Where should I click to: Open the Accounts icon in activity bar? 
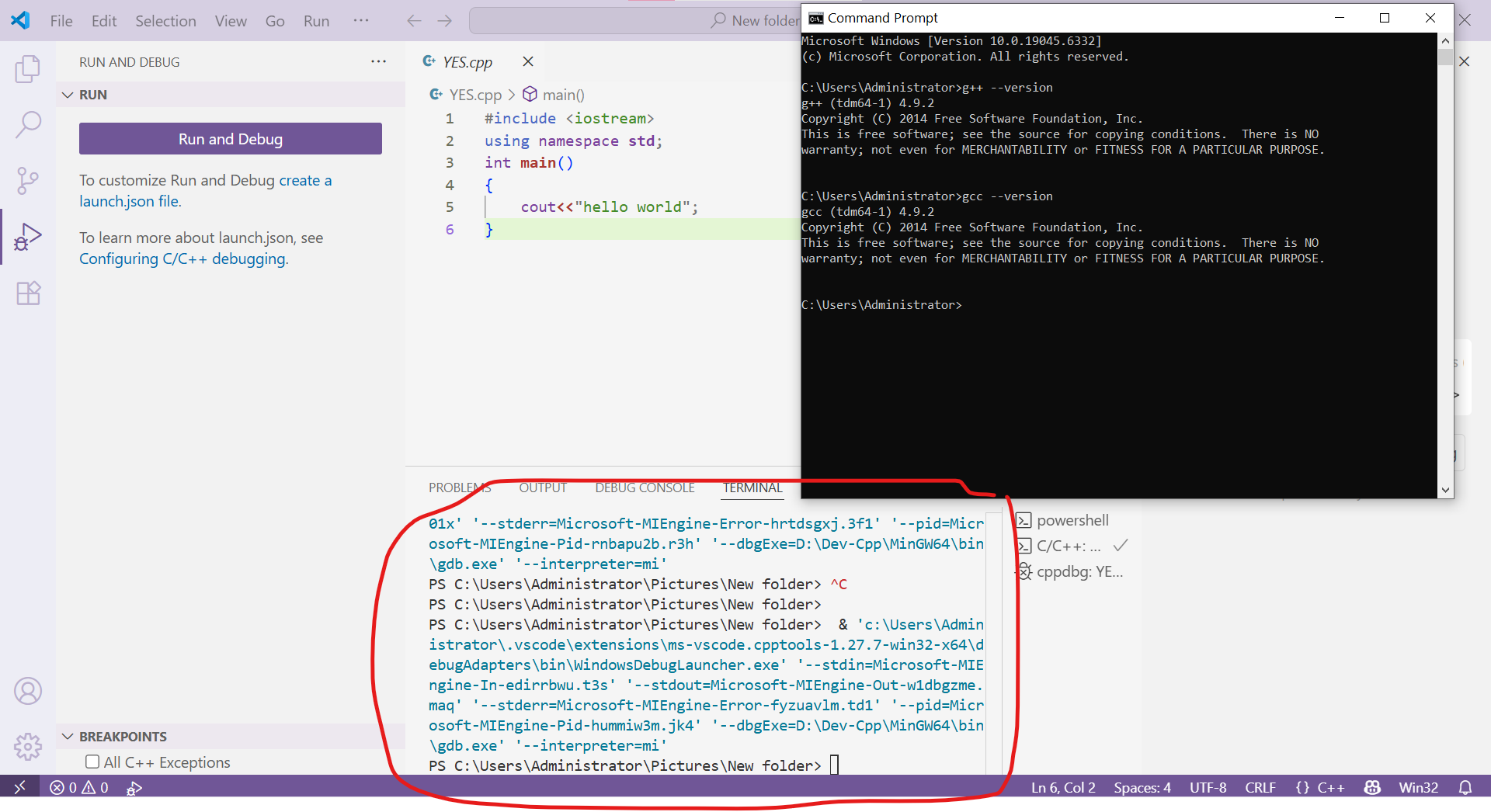(x=28, y=691)
